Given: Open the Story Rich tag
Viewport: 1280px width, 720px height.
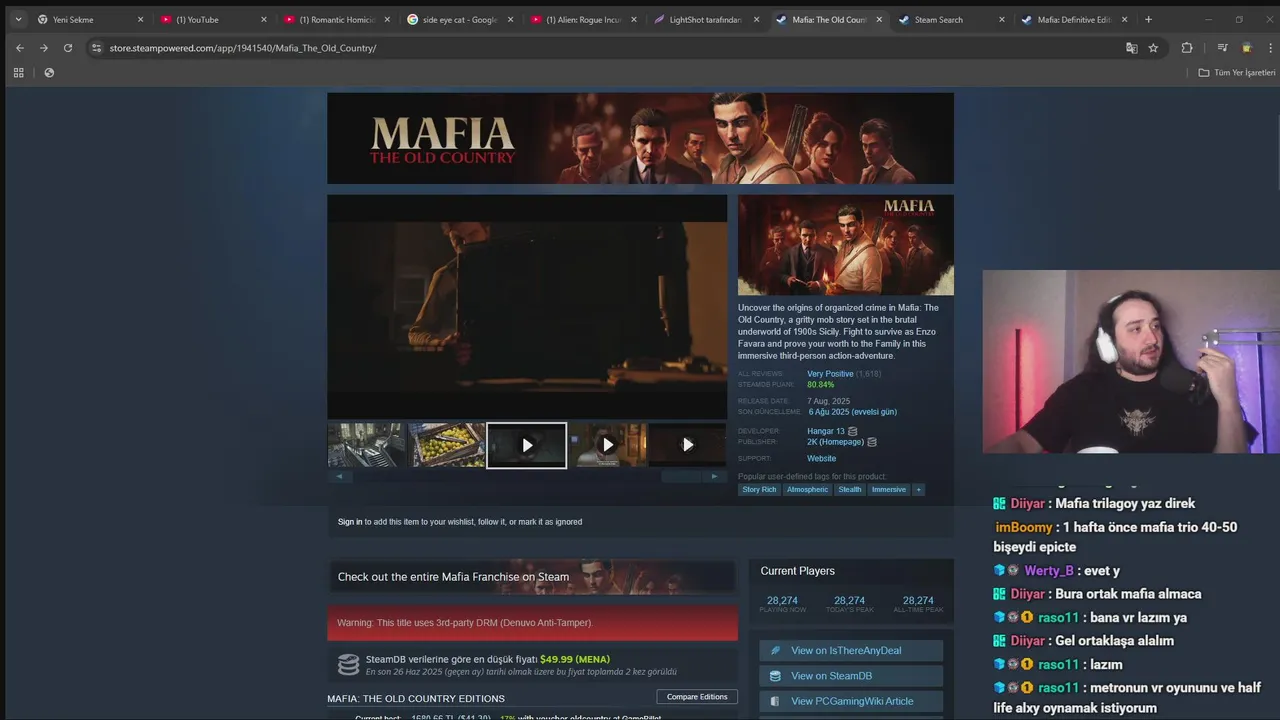Looking at the screenshot, I should (x=759, y=489).
